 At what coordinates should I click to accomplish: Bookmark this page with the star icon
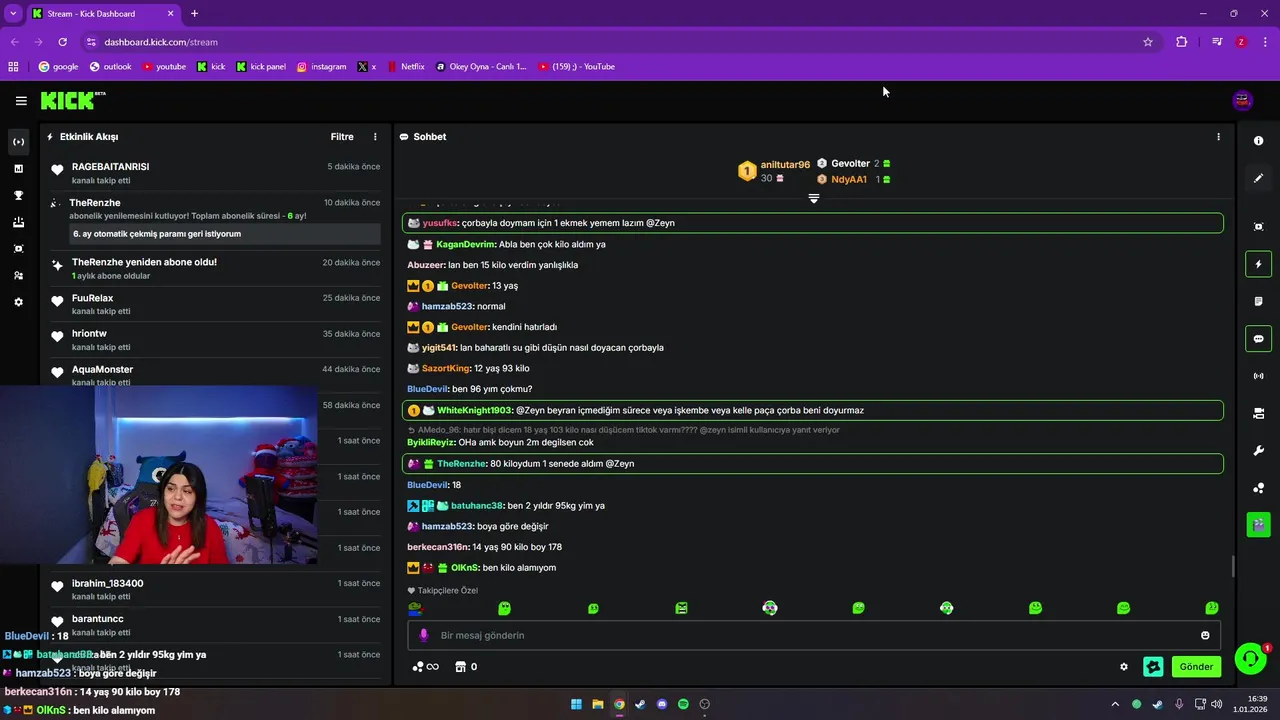click(x=1148, y=42)
